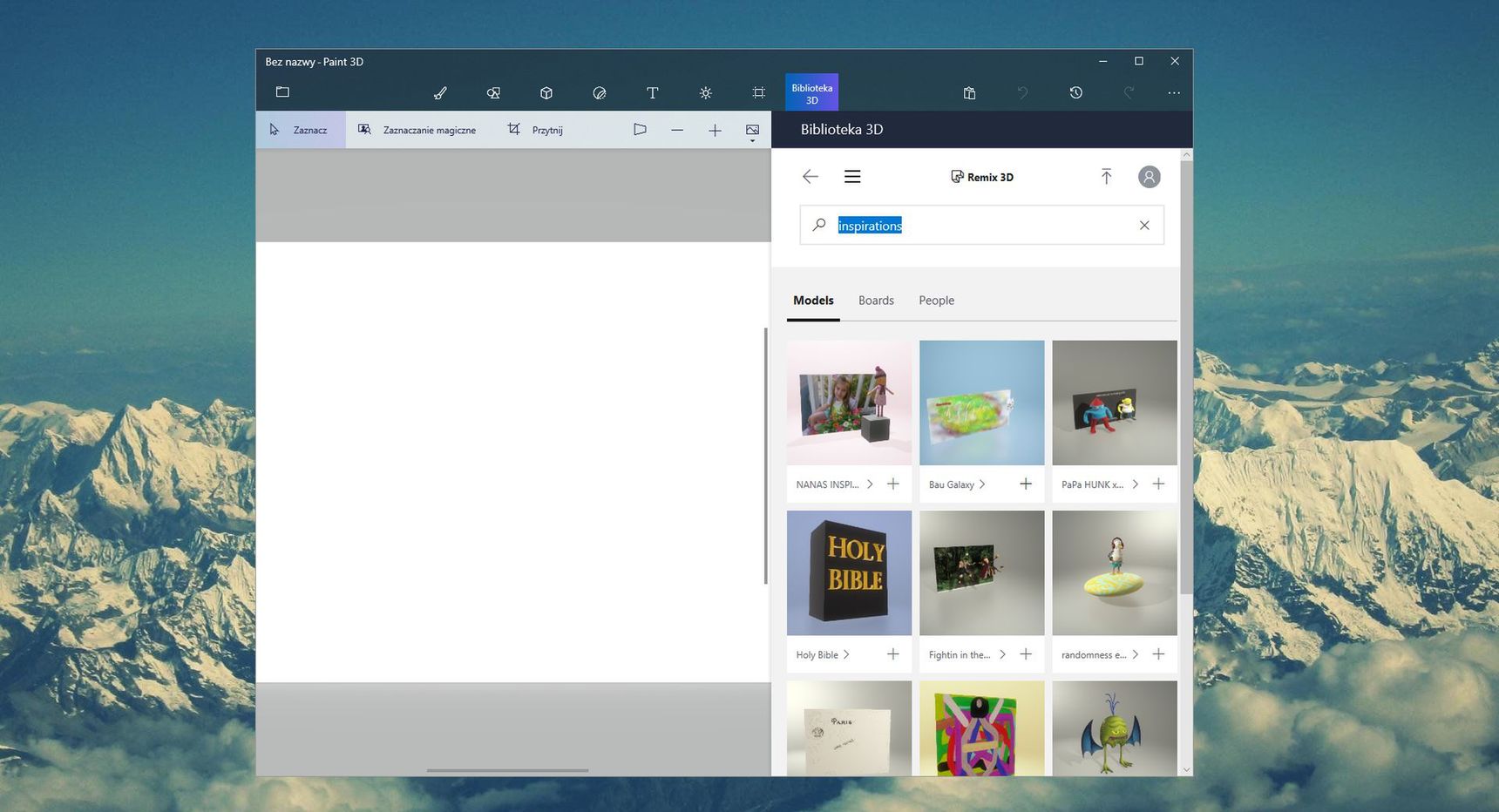Click the zoom out minus icon
This screenshot has height=812, width=1499.
(x=677, y=130)
